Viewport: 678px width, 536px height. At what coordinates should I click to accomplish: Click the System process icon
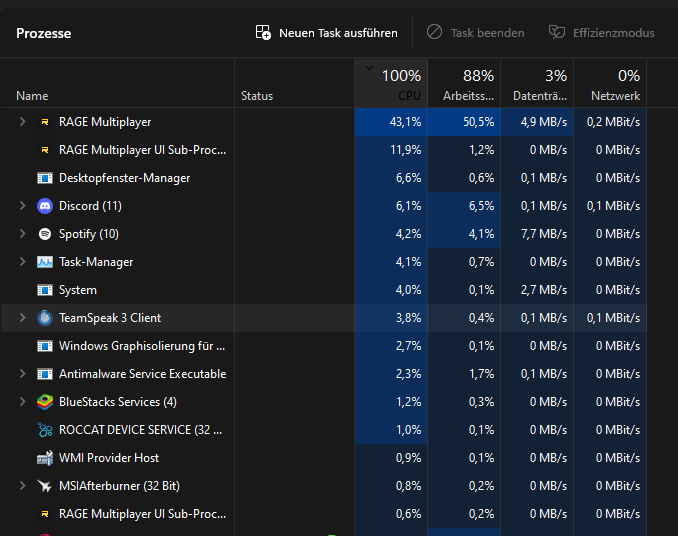tap(45, 290)
